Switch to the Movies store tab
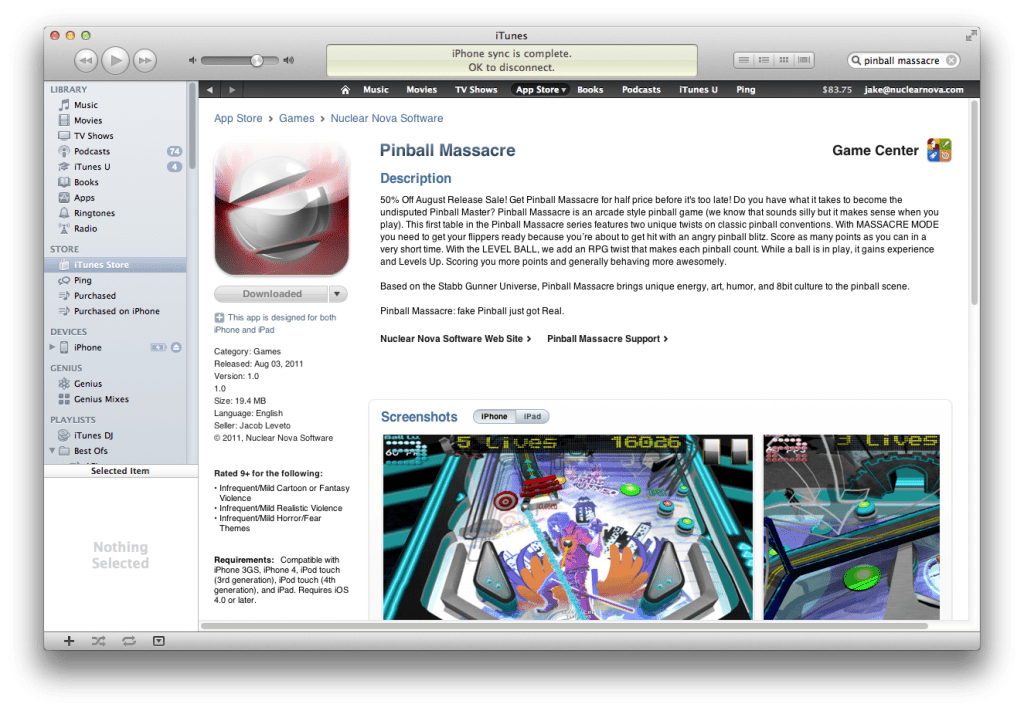The width and height of the screenshot is (1024, 711). click(421, 89)
